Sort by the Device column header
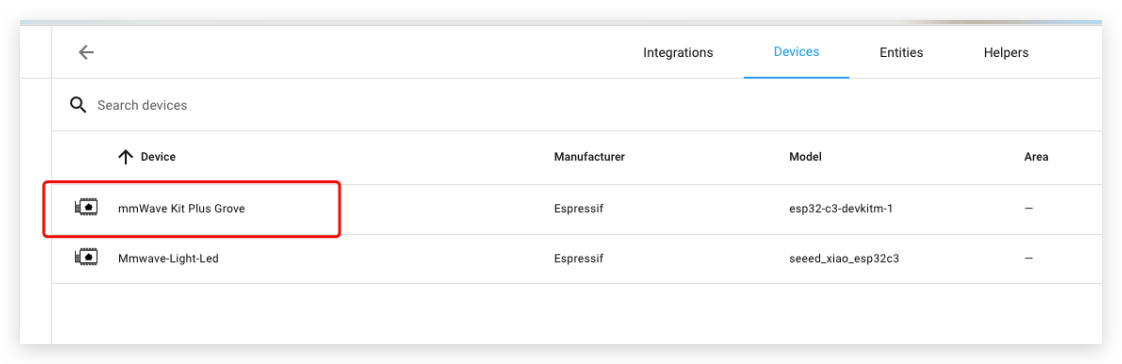Viewport: 1122px width, 364px height. tap(158, 157)
